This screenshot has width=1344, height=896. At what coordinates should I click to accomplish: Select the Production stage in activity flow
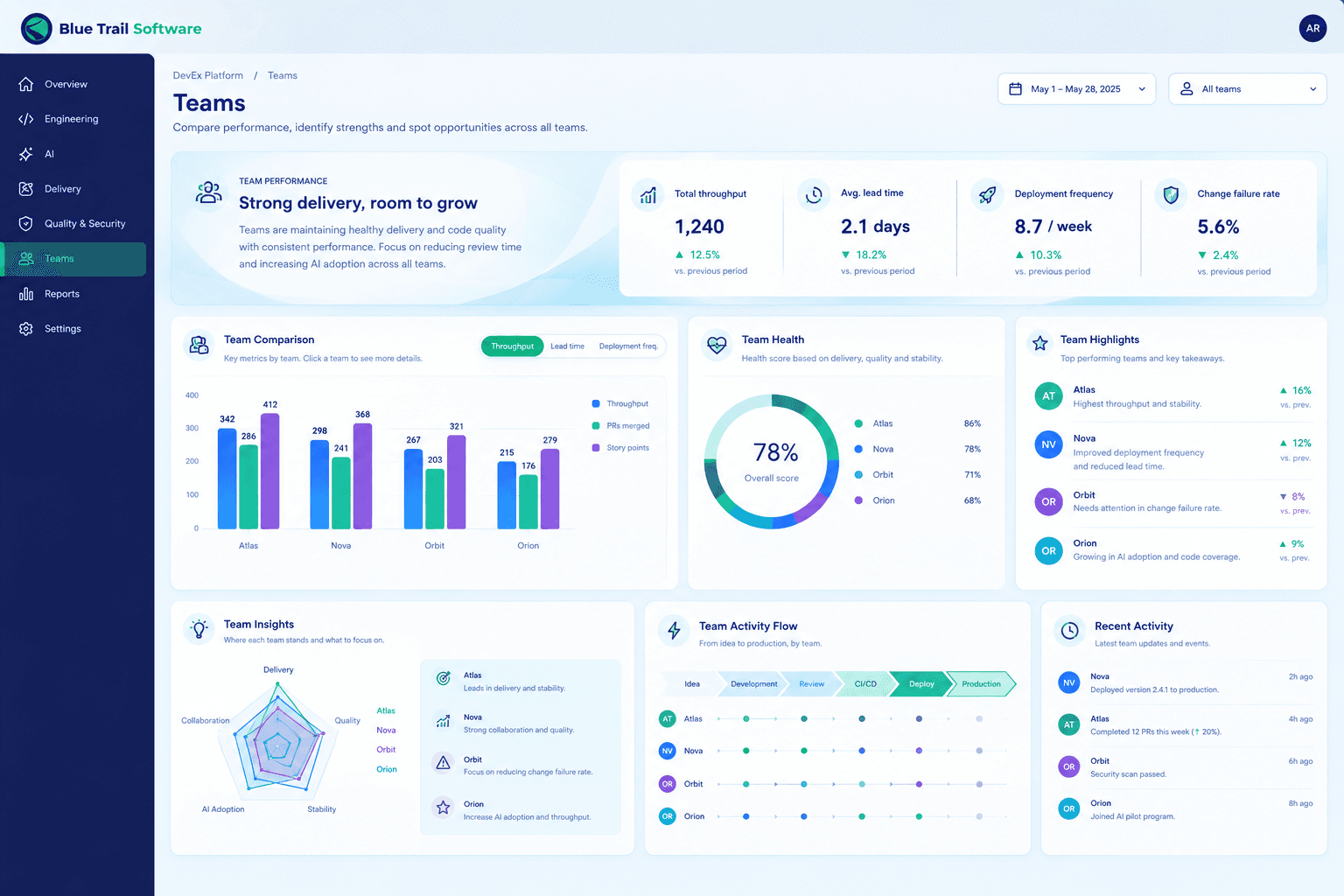(981, 684)
